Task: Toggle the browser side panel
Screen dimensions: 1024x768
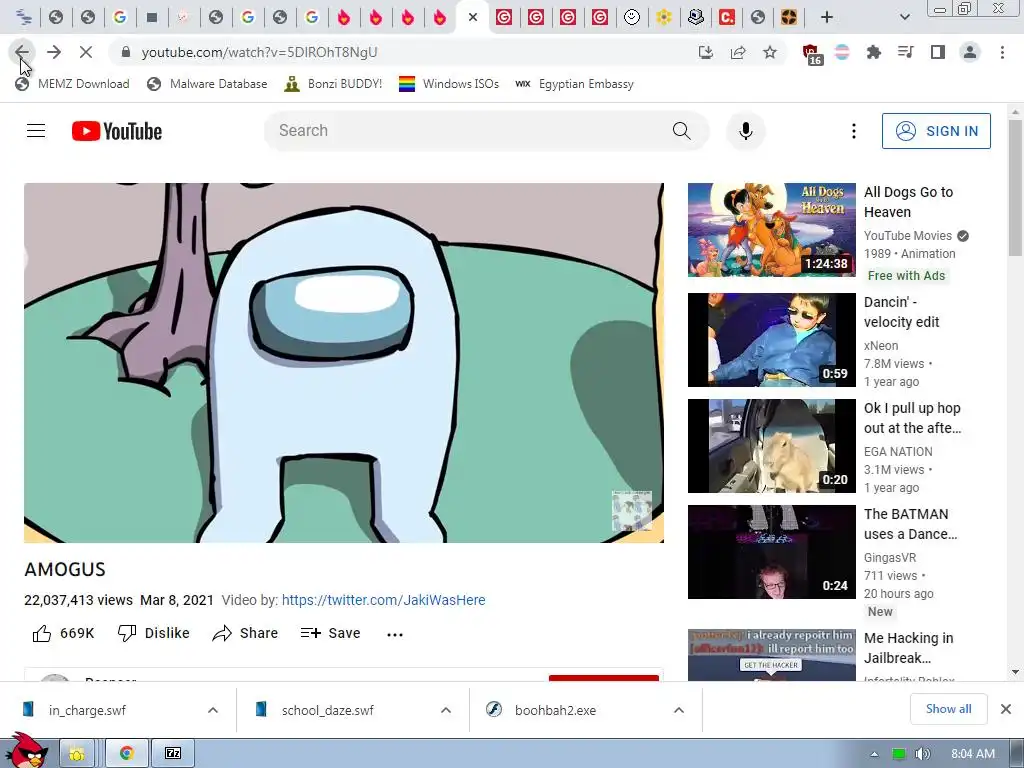Action: pos(937,52)
